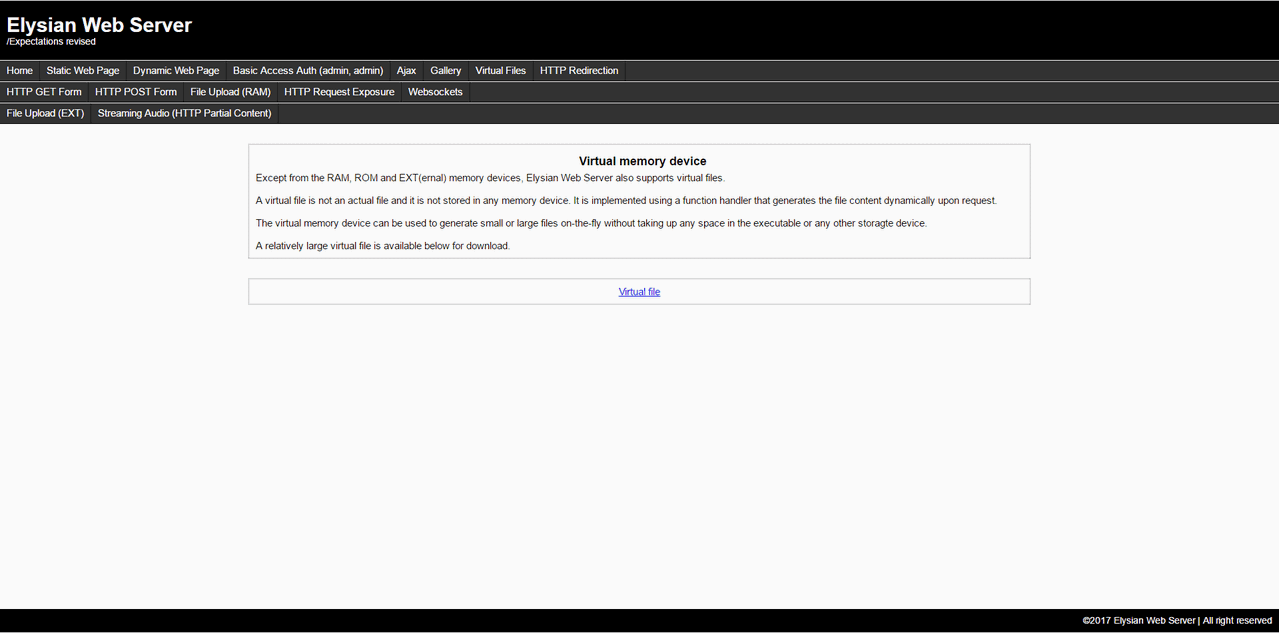Screen dimensions: 1279x633
Task: Click the ©2017 Elysian Web Server footer
Action: pos(1177,621)
